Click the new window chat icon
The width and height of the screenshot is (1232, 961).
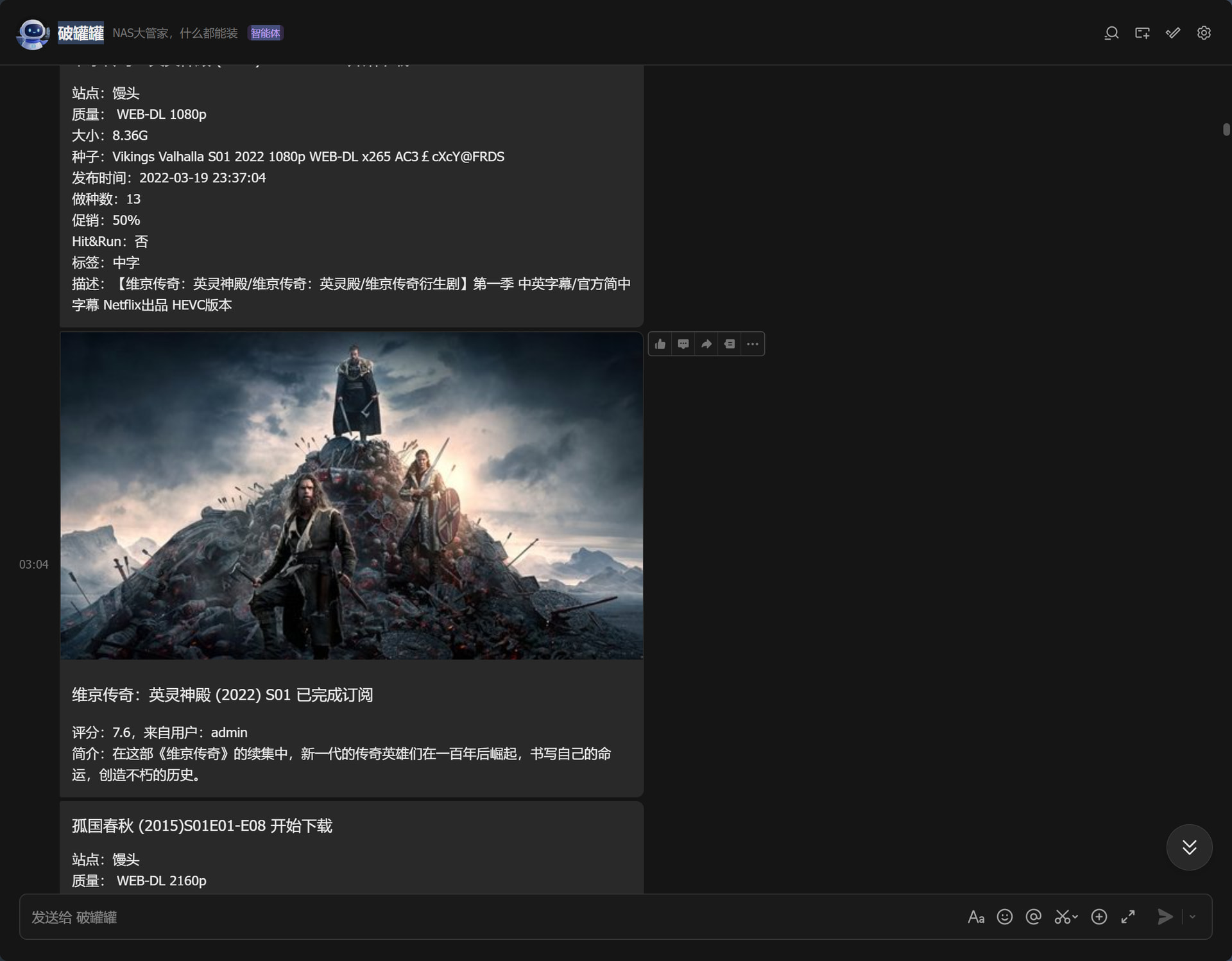click(x=1142, y=33)
